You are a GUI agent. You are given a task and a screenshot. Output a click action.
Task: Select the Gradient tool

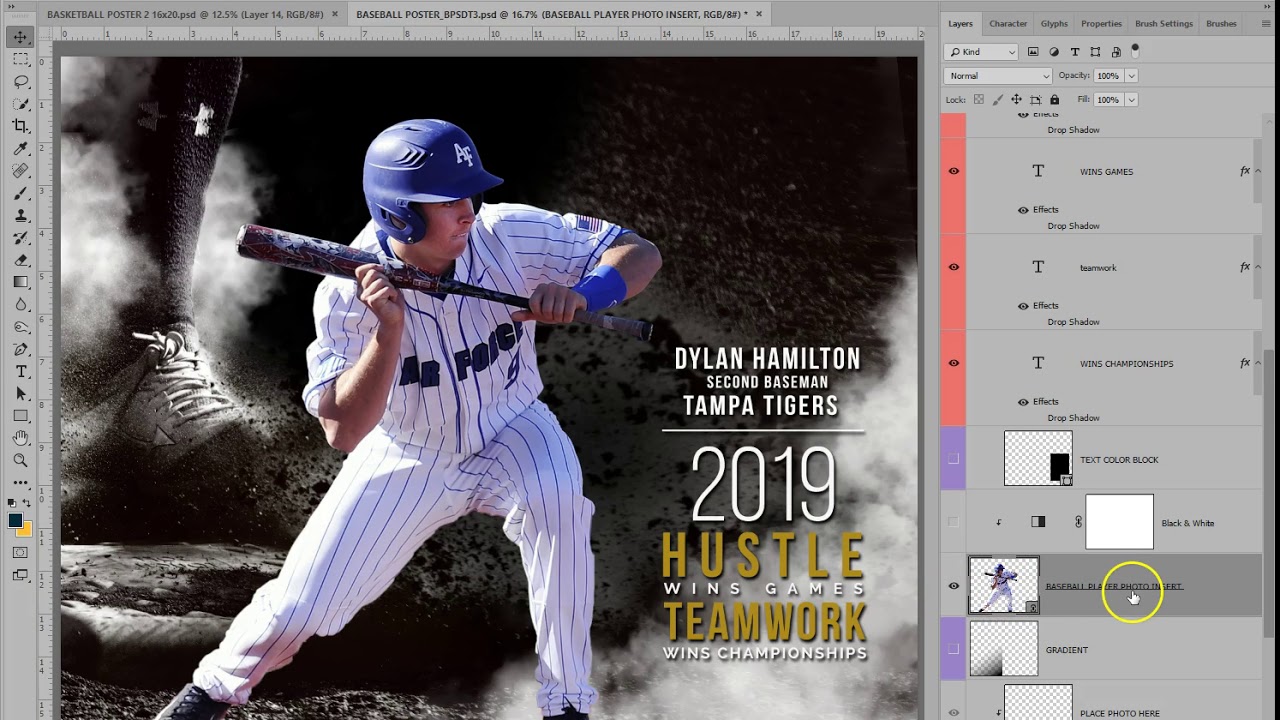(x=20, y=282)
